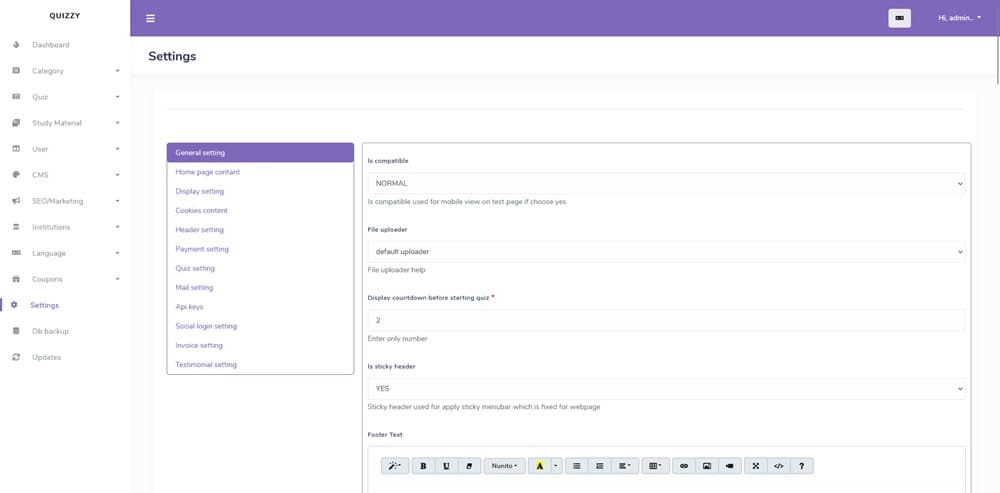
Task: Open the Invoice setting tab
Action: [x=260, y=345]
